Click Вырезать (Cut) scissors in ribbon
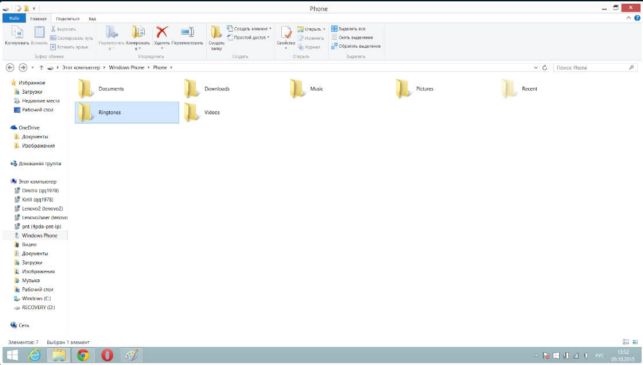Viewport: 643px width, 365px height. tap(63, 29)
